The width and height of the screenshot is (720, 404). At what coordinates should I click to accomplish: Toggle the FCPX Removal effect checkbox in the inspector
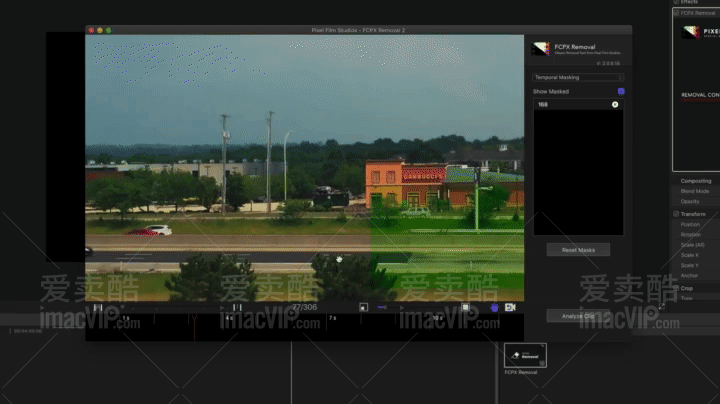(x=676, y=13)
